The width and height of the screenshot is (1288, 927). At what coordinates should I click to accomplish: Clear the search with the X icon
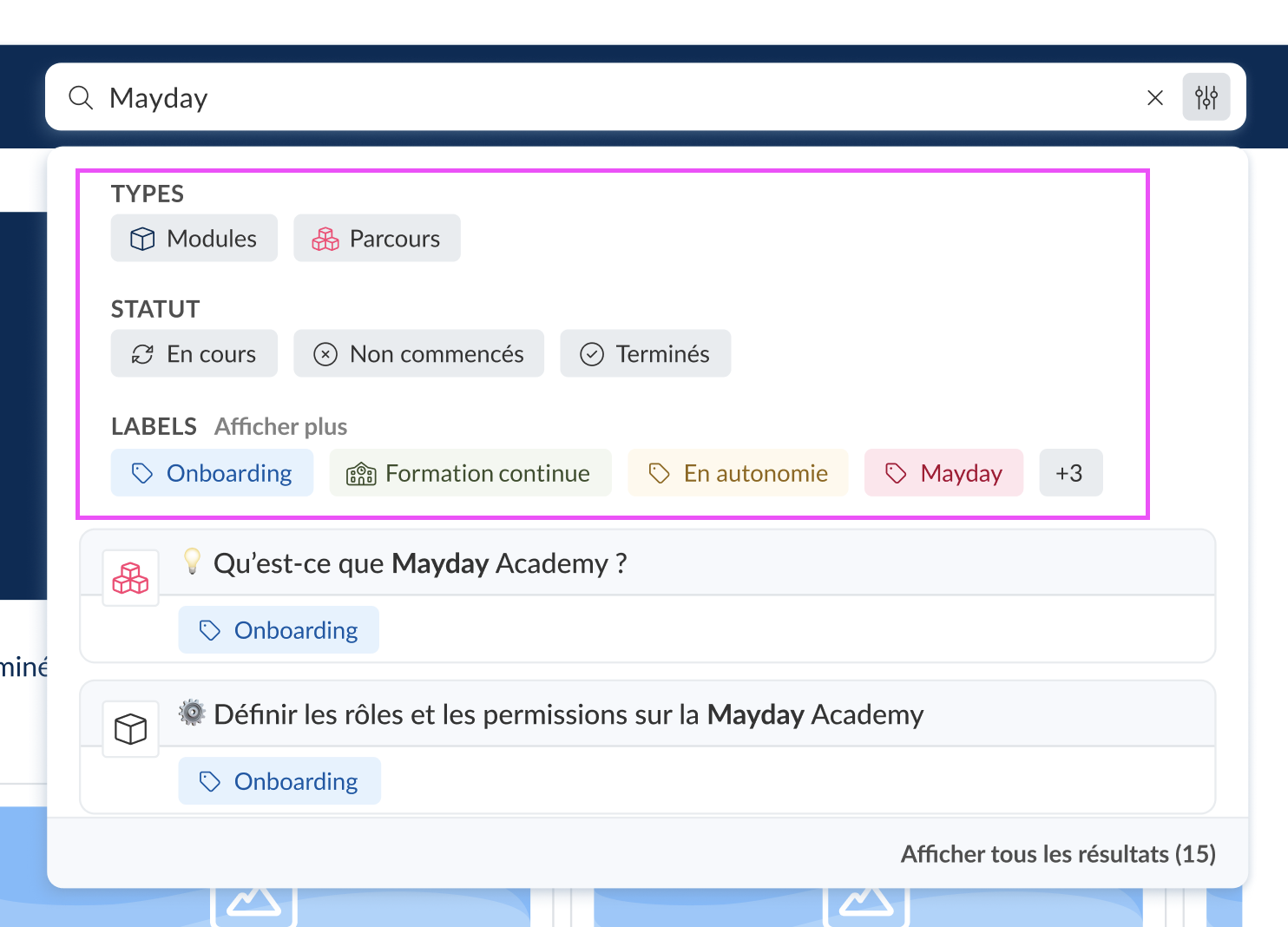[x=1154, y=98]
